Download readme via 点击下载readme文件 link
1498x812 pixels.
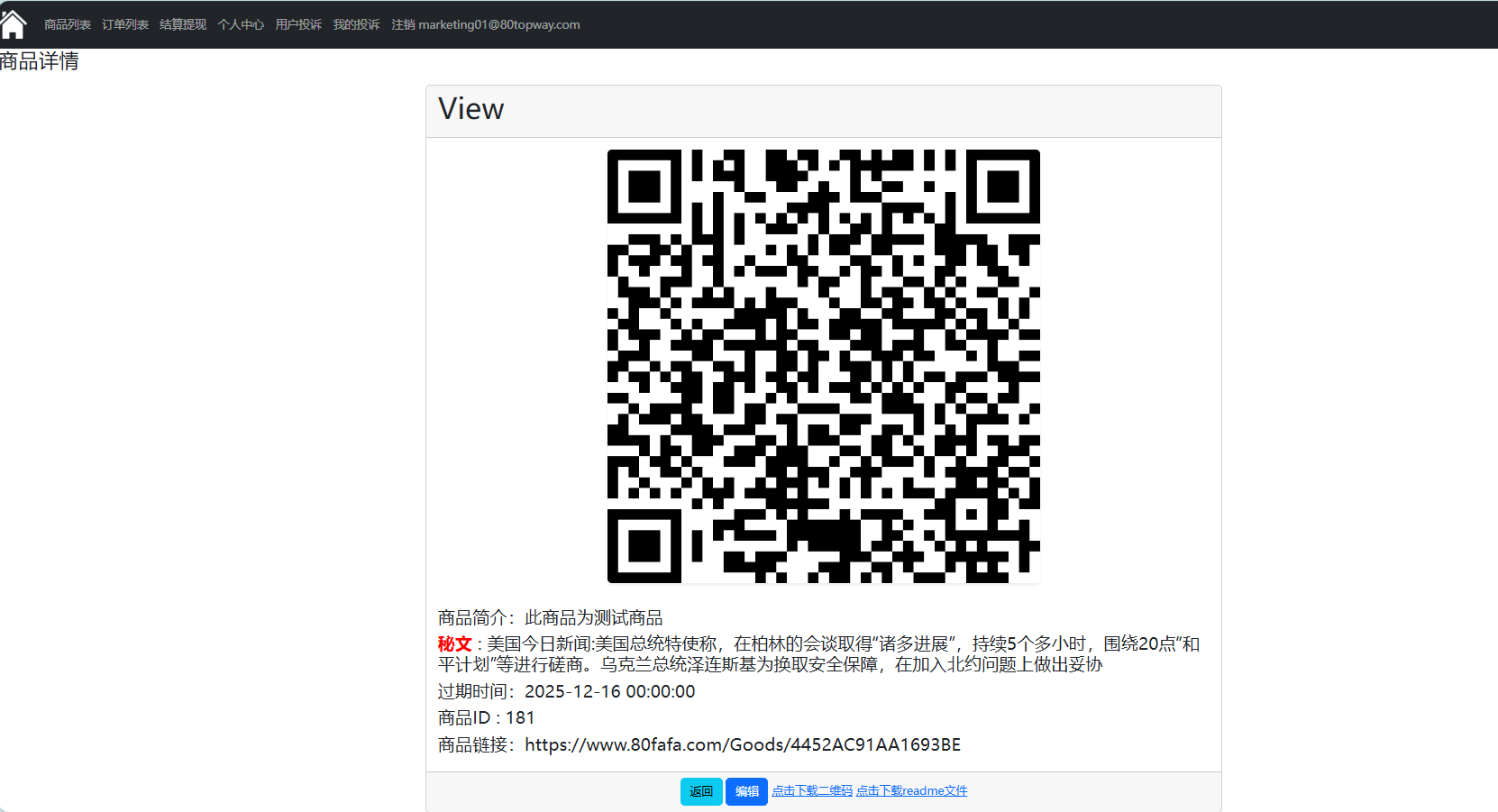(x=911, y=791)
